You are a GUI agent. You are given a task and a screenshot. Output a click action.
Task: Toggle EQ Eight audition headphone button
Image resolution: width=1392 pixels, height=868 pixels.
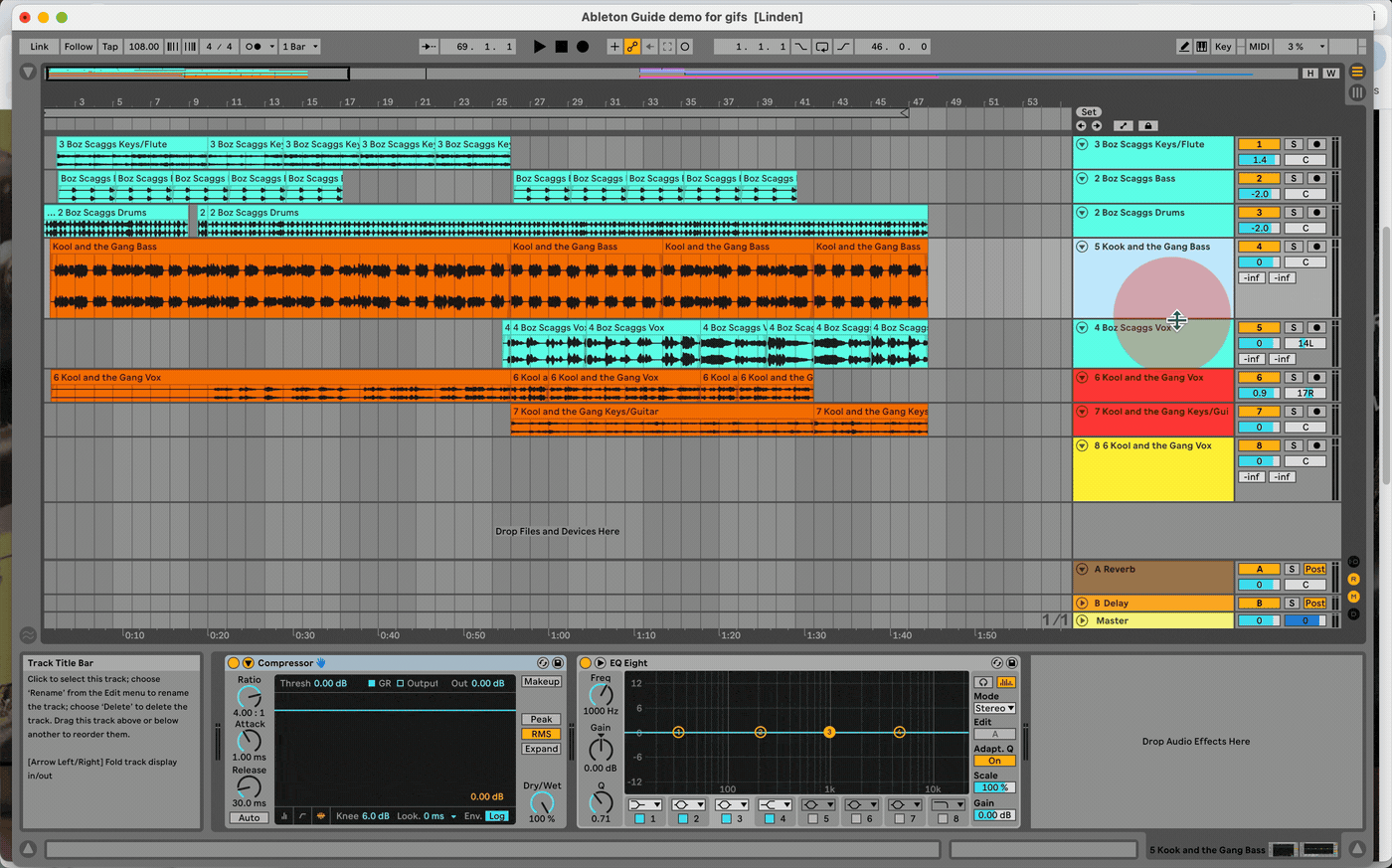(983, 682)
